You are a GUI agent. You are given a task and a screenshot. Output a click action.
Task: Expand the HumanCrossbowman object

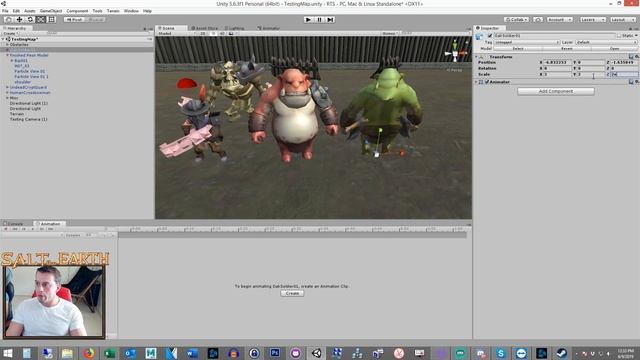click(x=7, y=93)
